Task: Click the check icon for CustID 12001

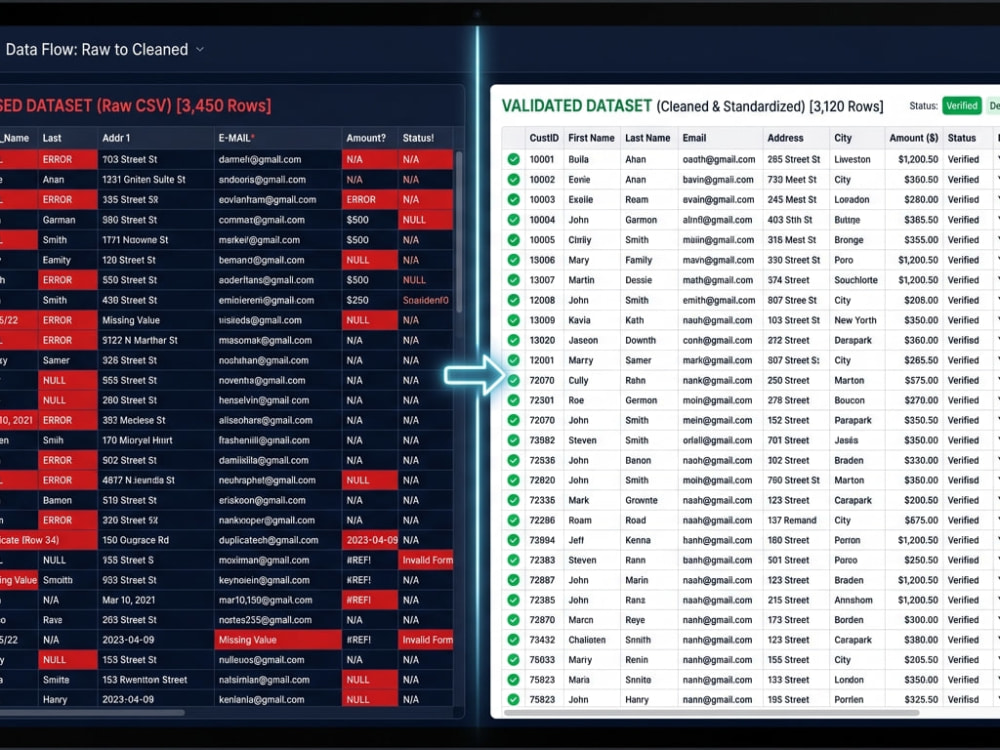Action: [x=513, y=360]
